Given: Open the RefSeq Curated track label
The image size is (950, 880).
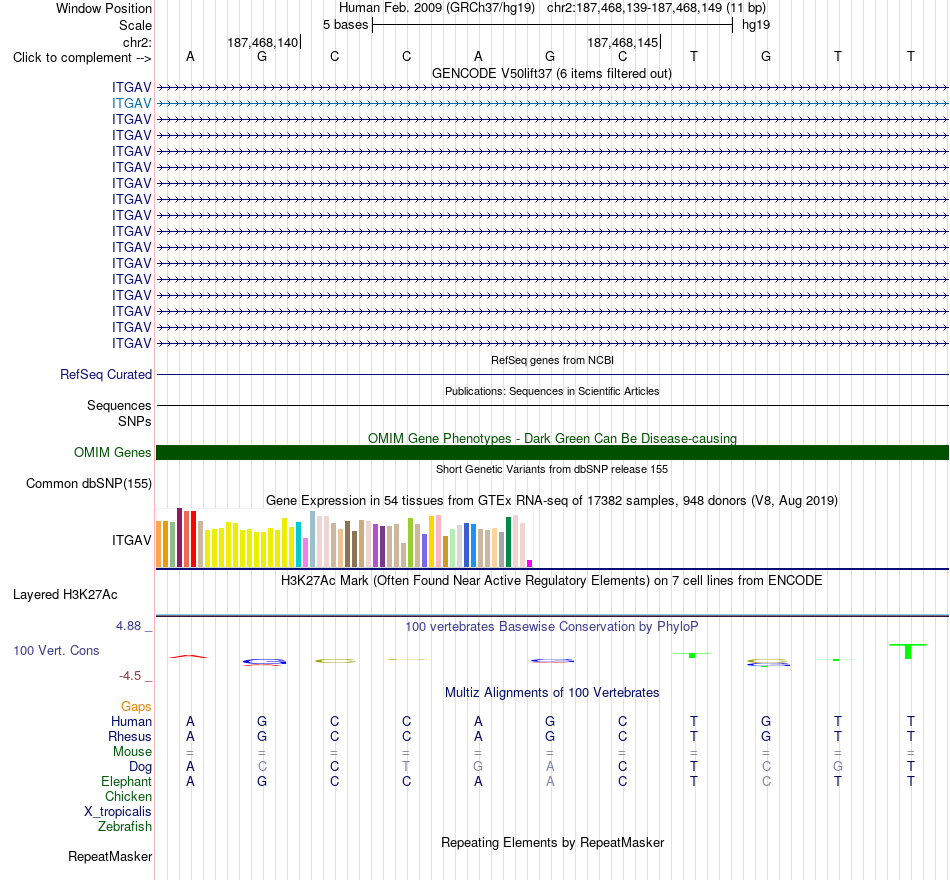Looking at the screenshot, I should [x=105, y=375].
